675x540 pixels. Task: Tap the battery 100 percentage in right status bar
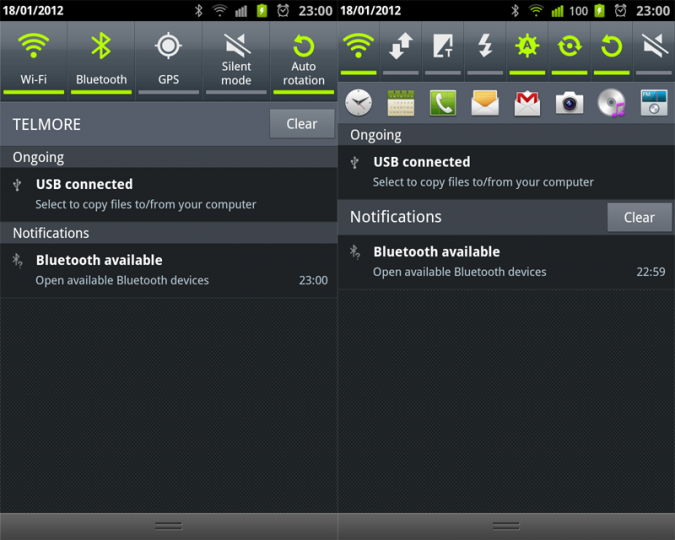click(578, 11)
